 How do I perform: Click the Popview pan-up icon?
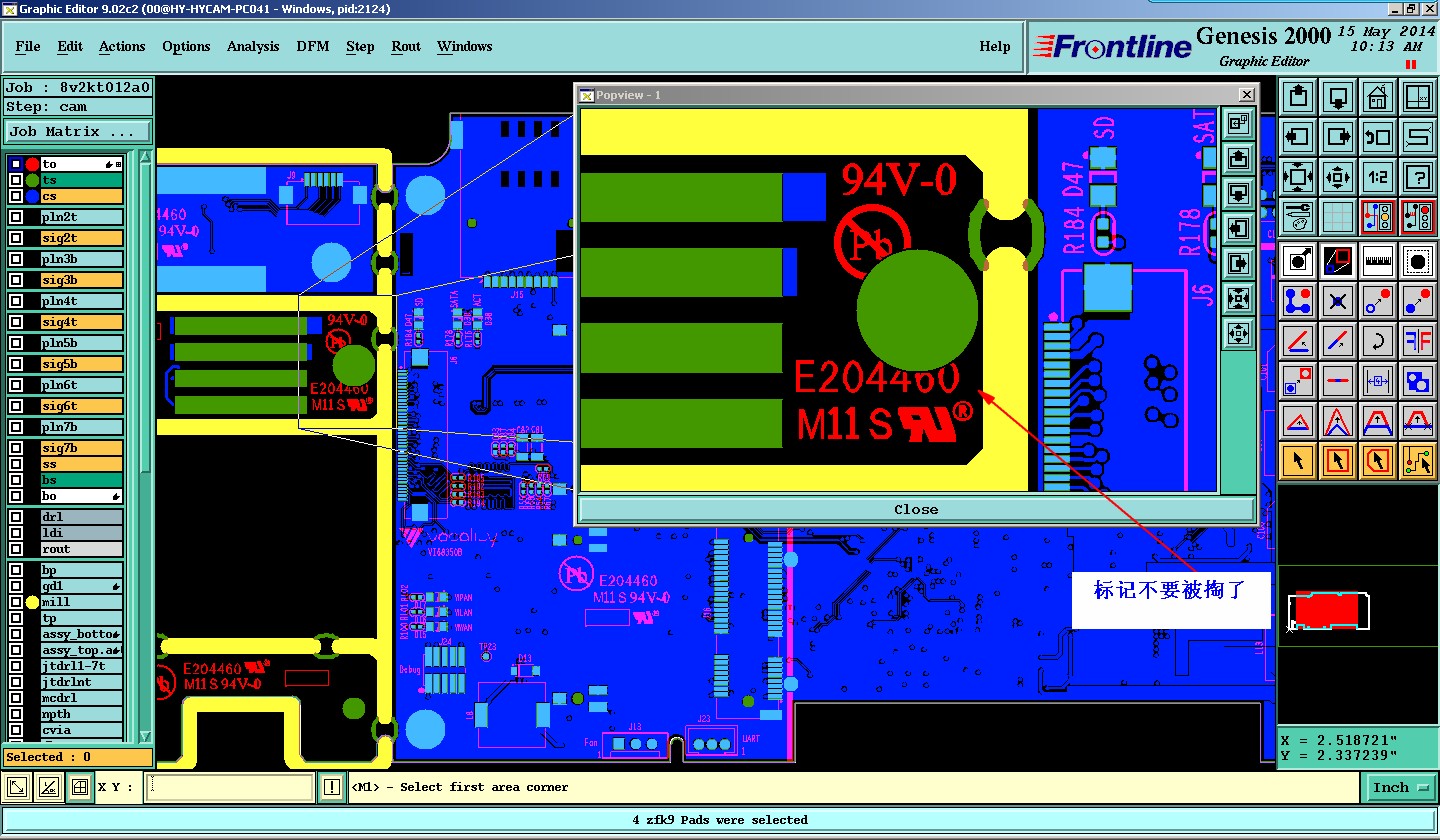[x=1239, y=157]
